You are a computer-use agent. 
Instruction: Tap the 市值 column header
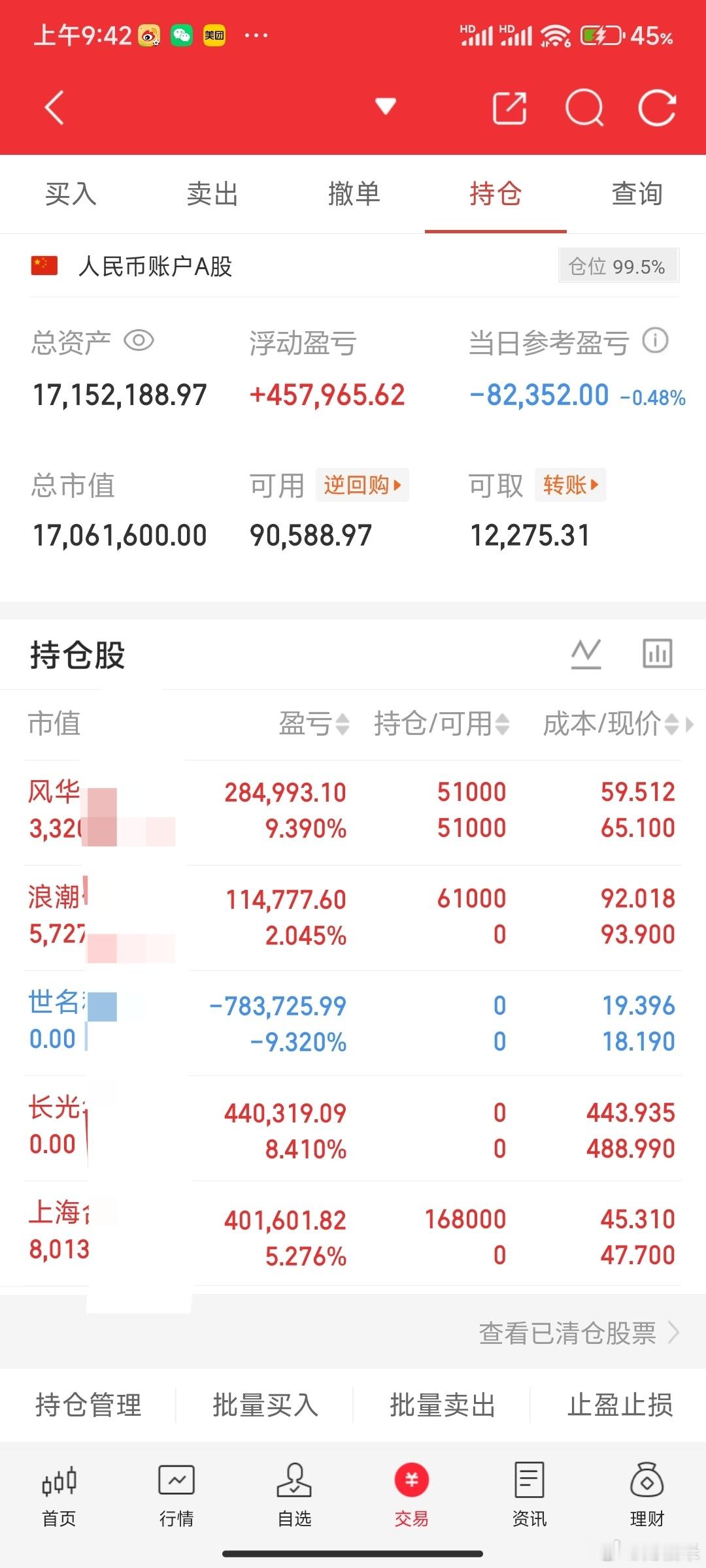pyautogui.click(x=54, y=724)
